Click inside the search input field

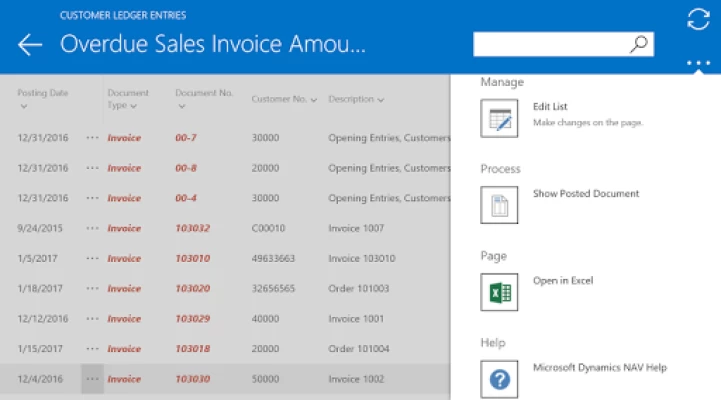551,44
